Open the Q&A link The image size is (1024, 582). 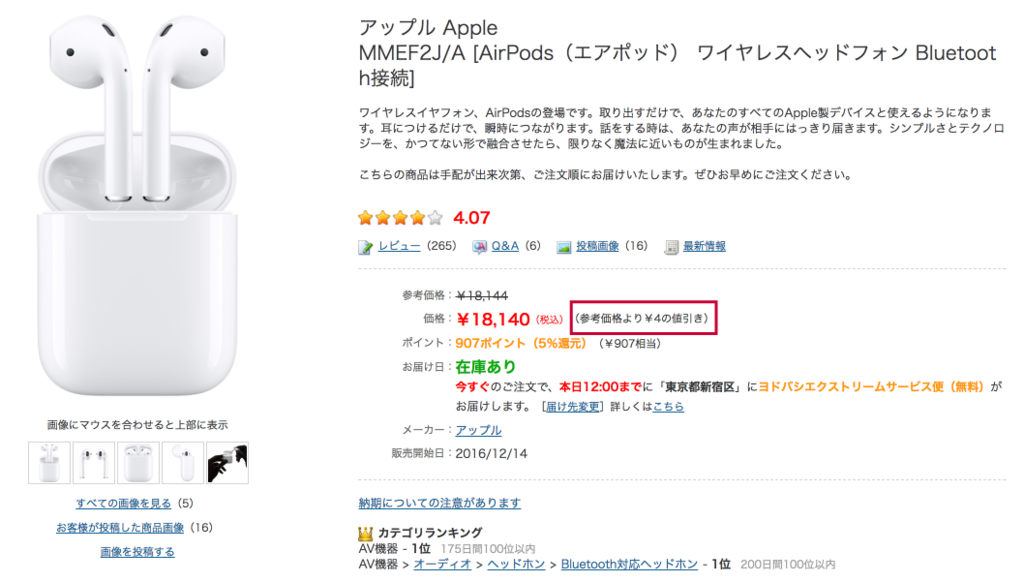505,247
